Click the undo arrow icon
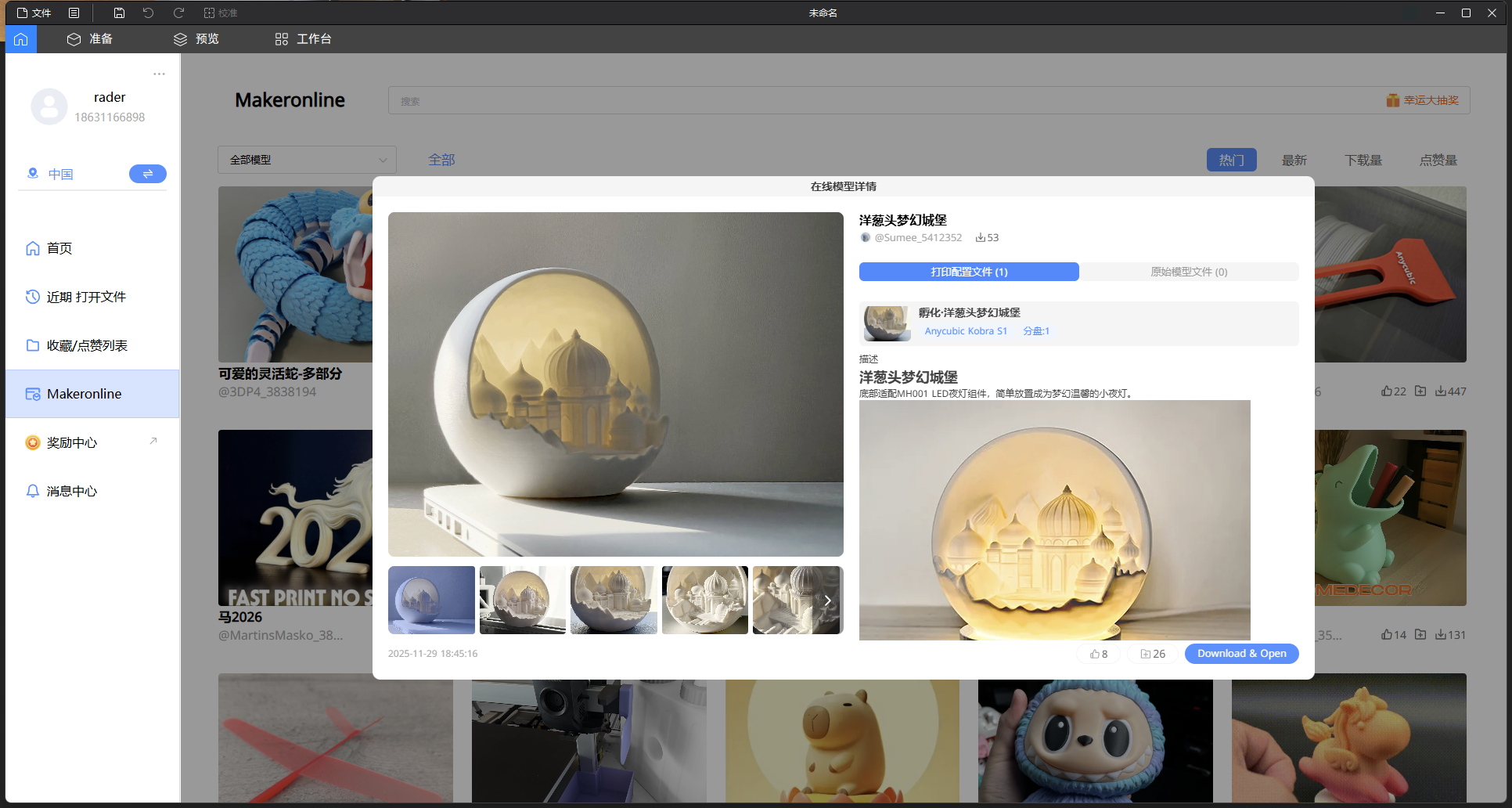The height and width of the screenshot is (808, 1512). click(149, 13)
